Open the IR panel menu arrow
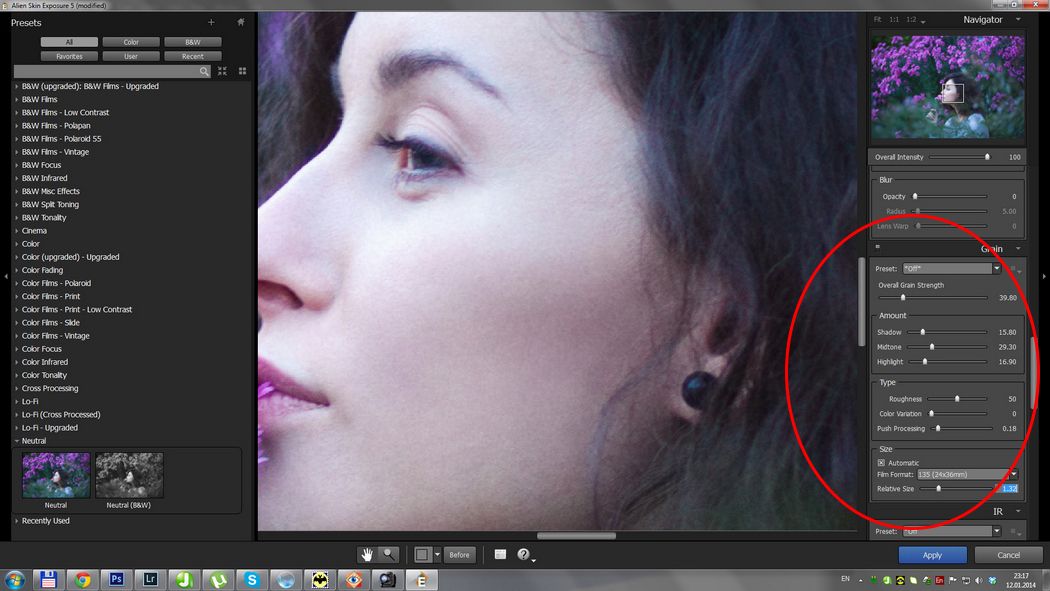Viewport: 1050px width, 591px height. 1019,511
